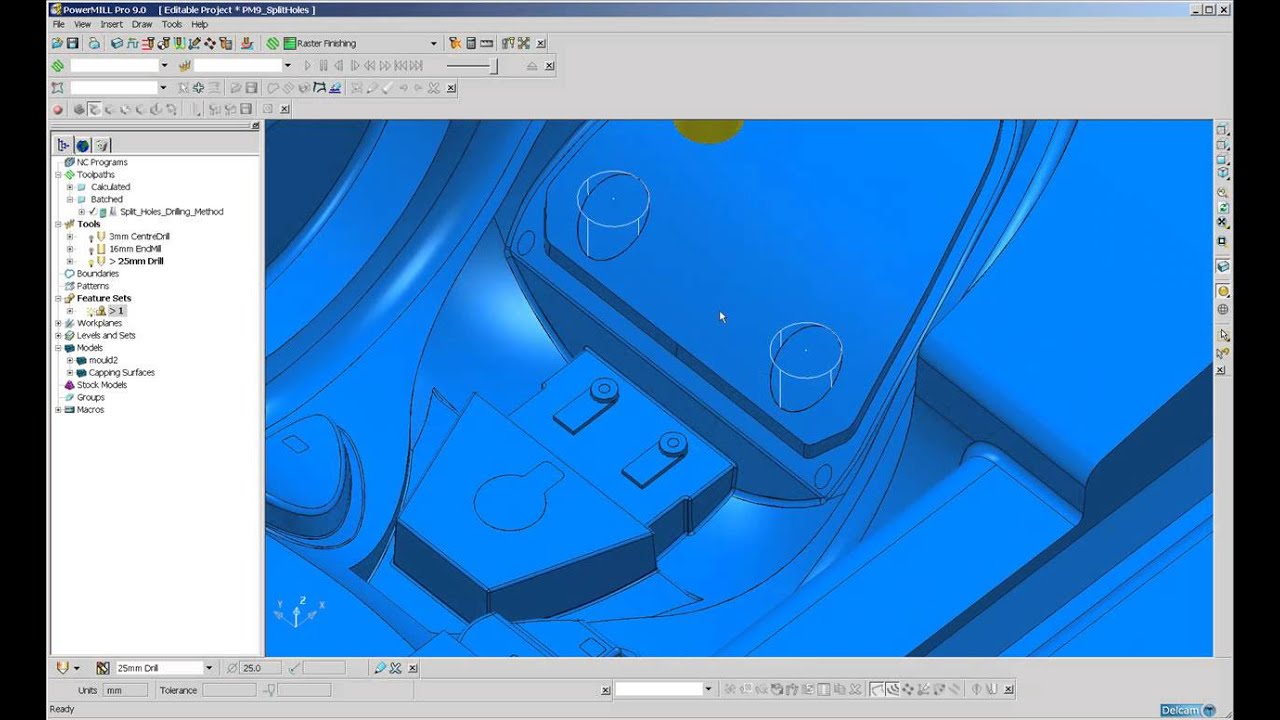Click the Units field showing mm
Viewport: 1280px width, 720px height.
click(x=125, y=690)
